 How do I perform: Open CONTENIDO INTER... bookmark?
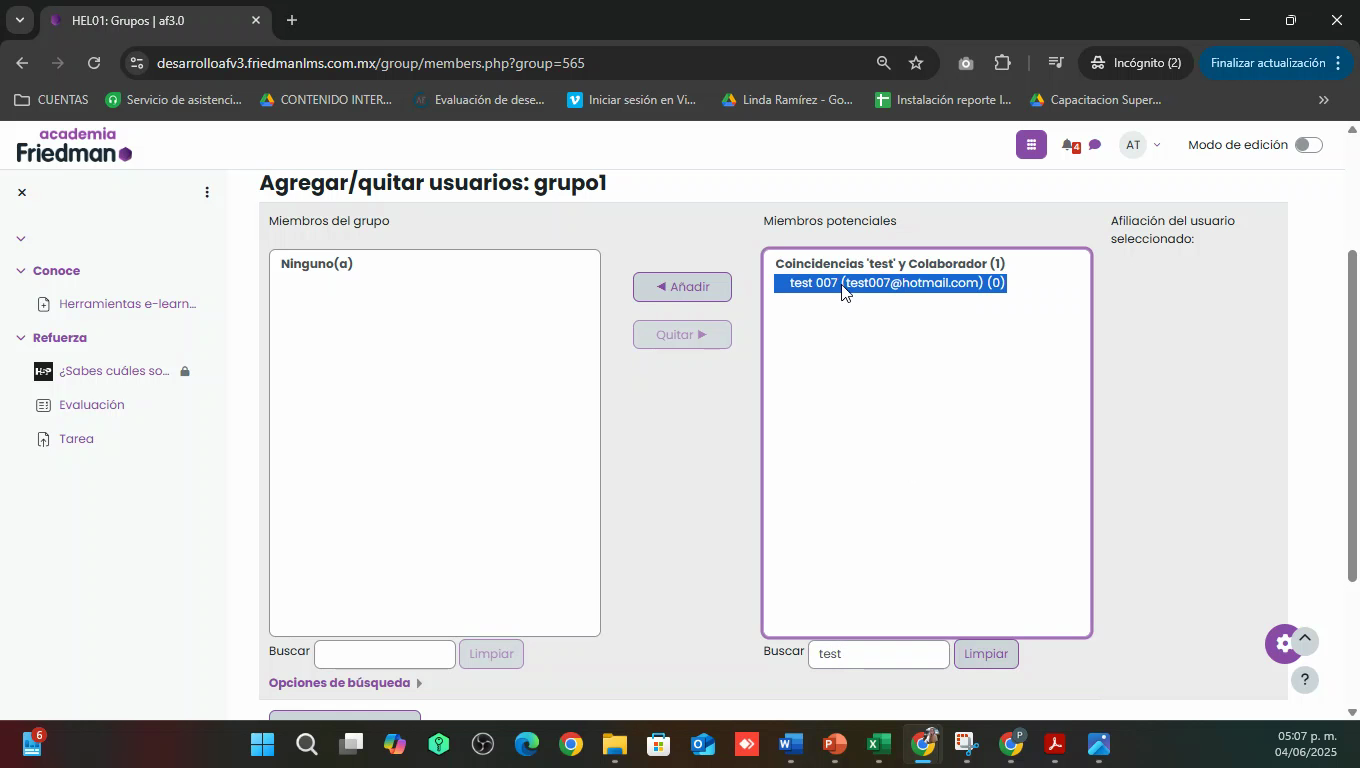click(326, 100)
